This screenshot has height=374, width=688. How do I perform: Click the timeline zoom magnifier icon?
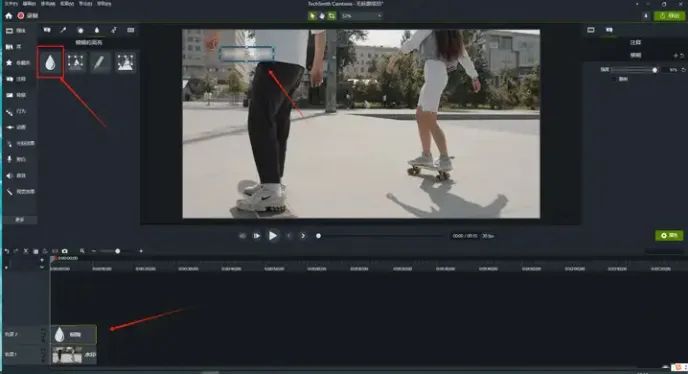tap(82, 251)
